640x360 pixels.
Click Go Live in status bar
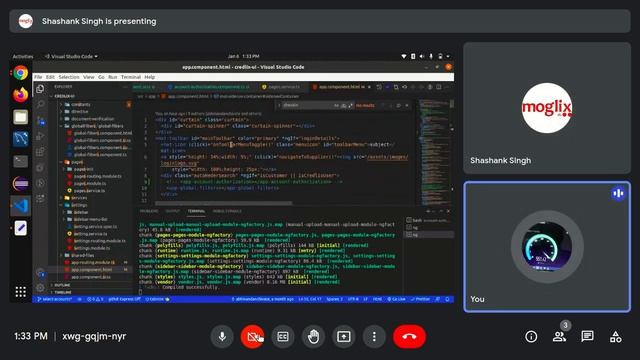pyautogui.click(x=396, y=299)
